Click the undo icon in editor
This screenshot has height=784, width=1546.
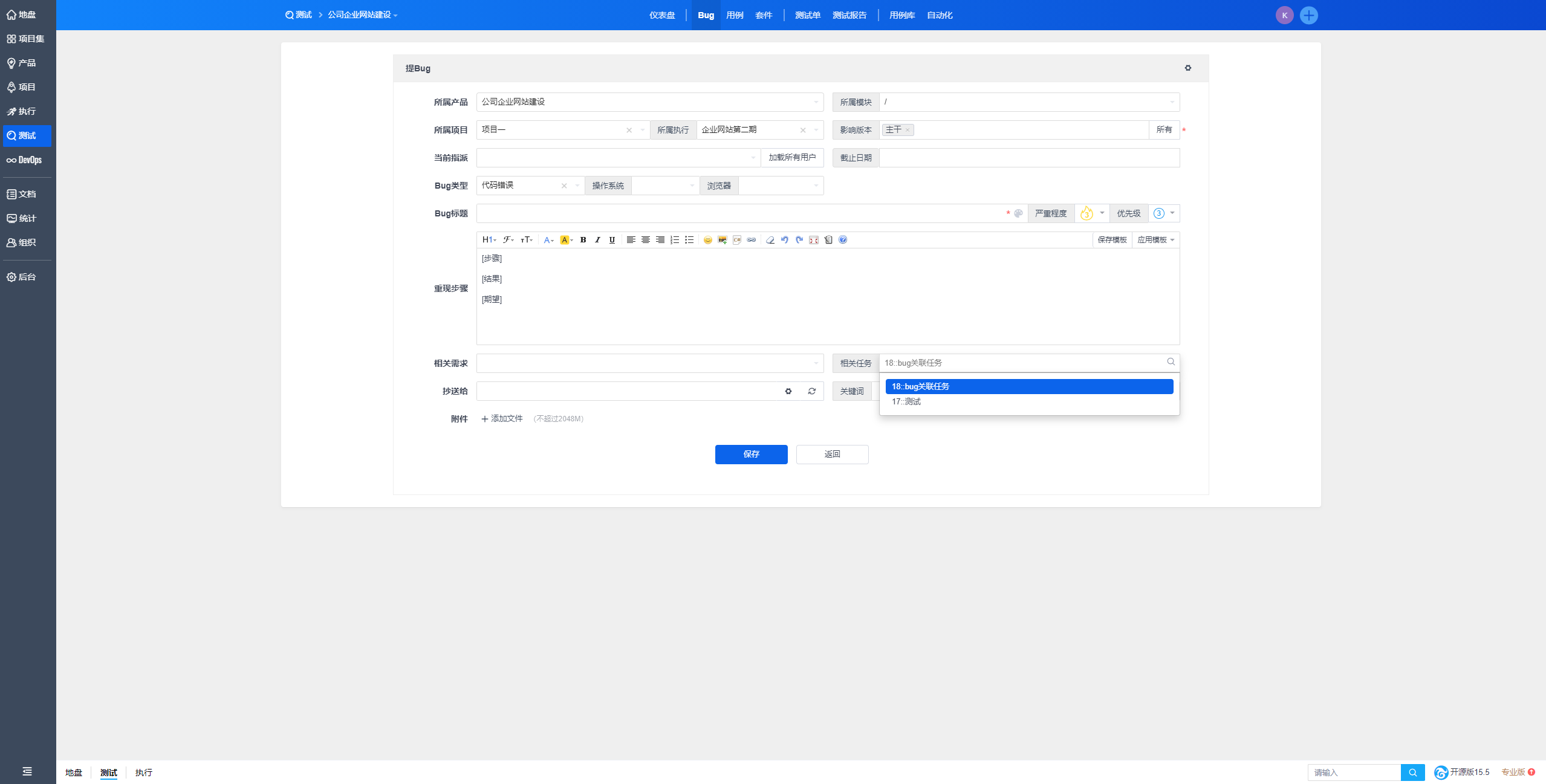tap(784, 240)
